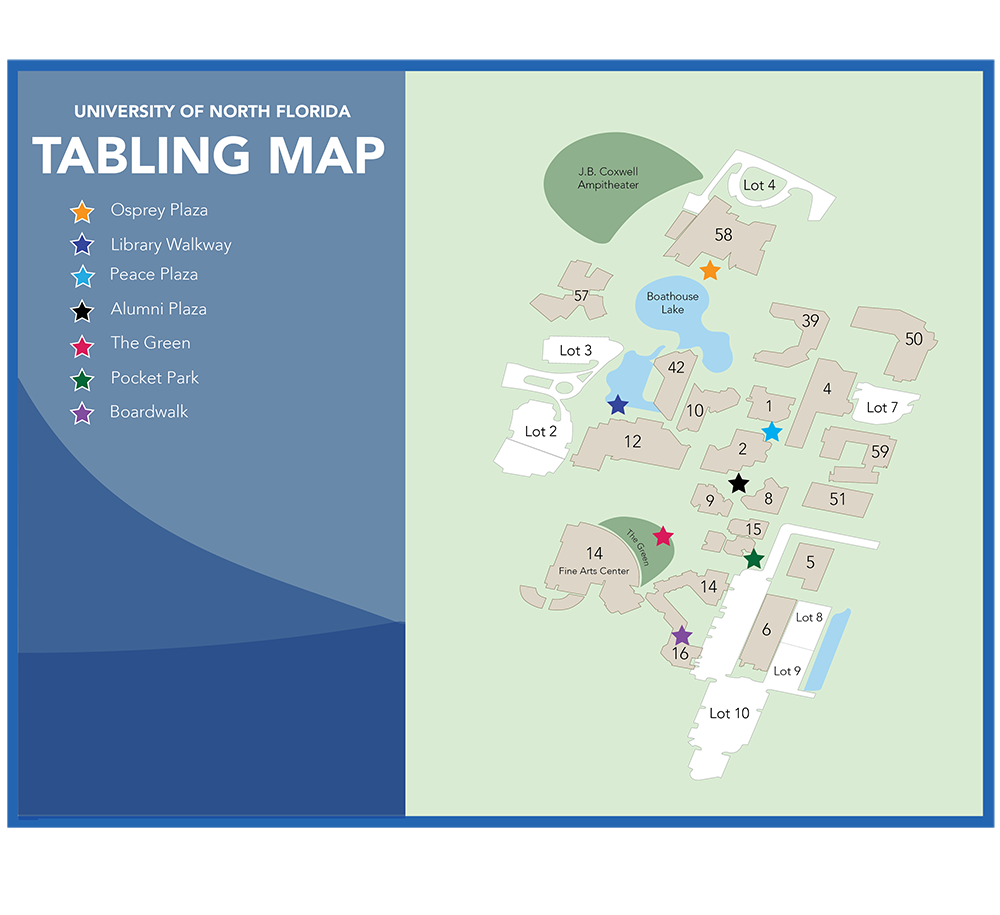Select building 9 on the map

point(711,501)
